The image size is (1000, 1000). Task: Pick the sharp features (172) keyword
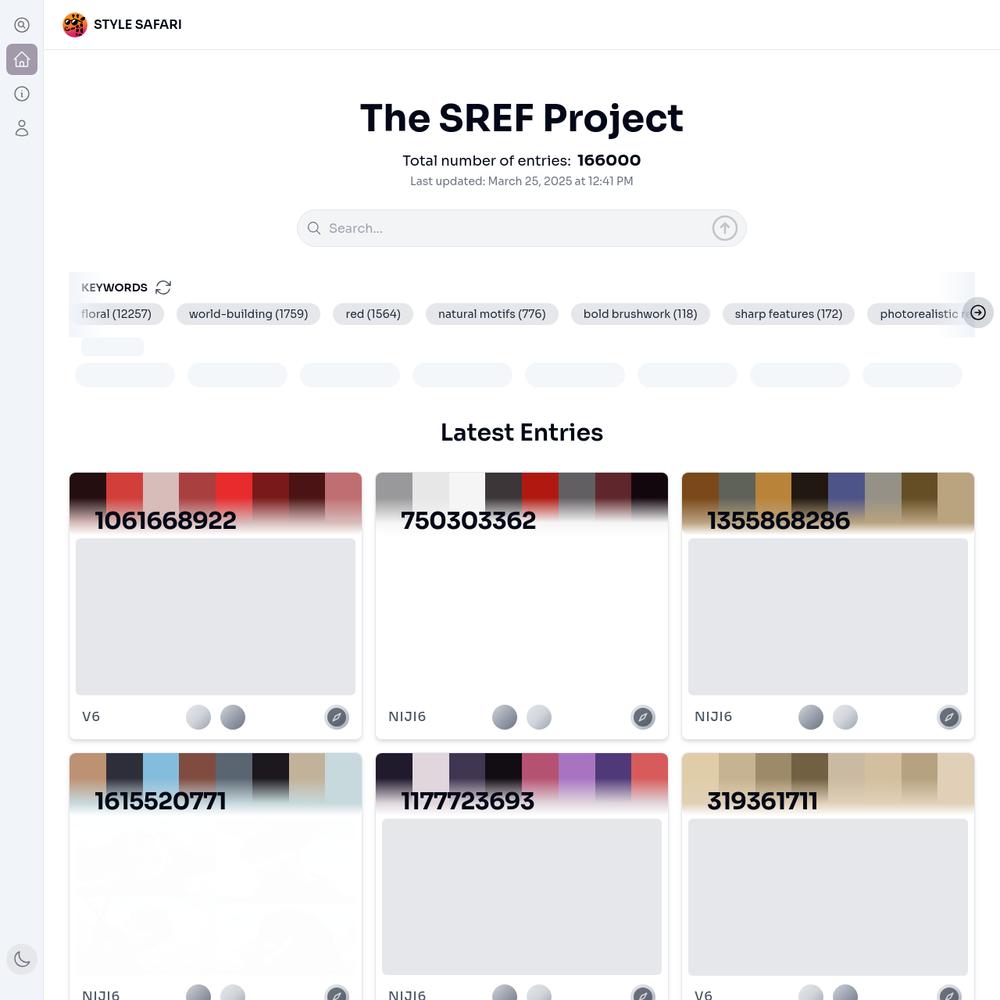(x=788, y=314)
